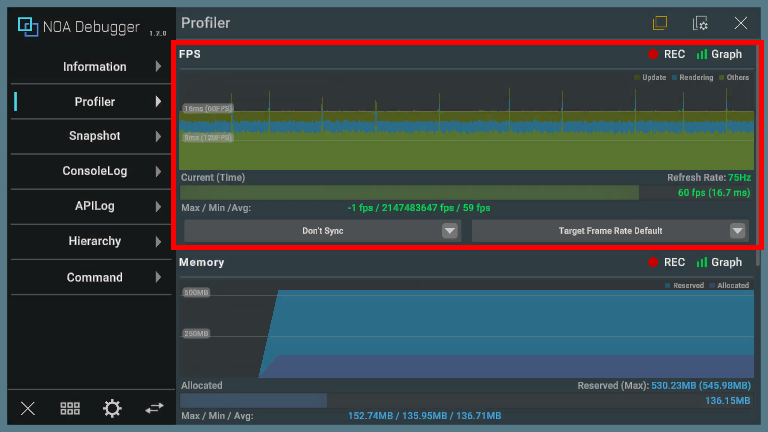Toggle Memory REC recording
The image size is (768, 432).
tap(667, 262)
